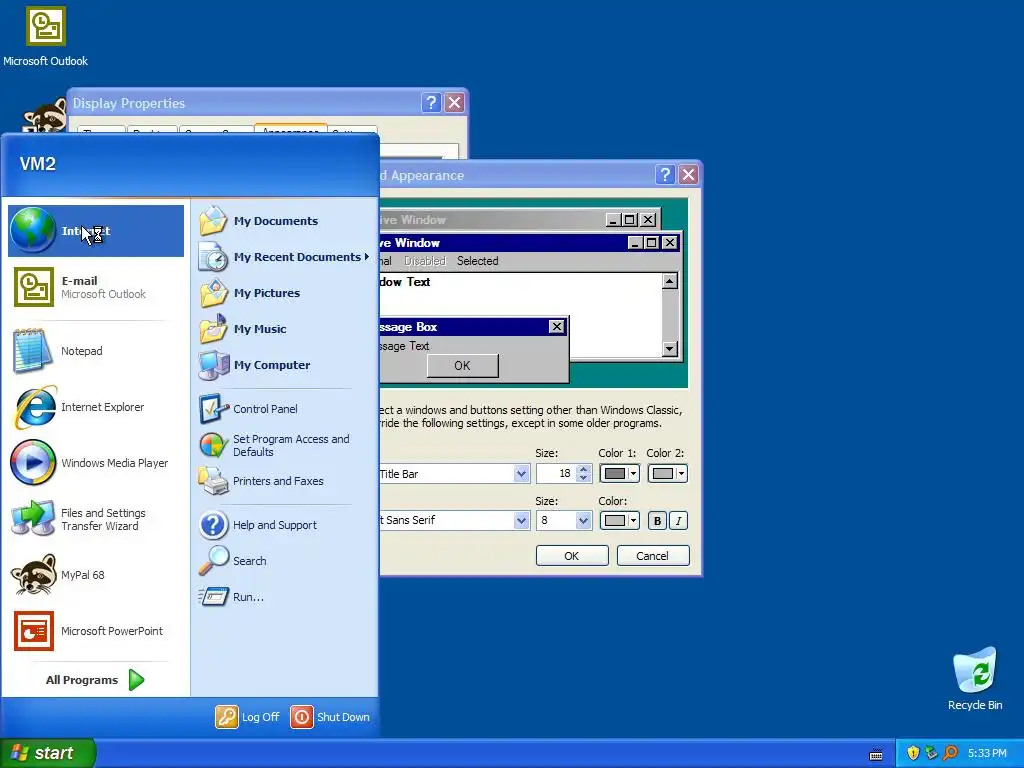Click the help button in Advanced Appearance title bar
The image size is (1024, 768).
point(665,174)
